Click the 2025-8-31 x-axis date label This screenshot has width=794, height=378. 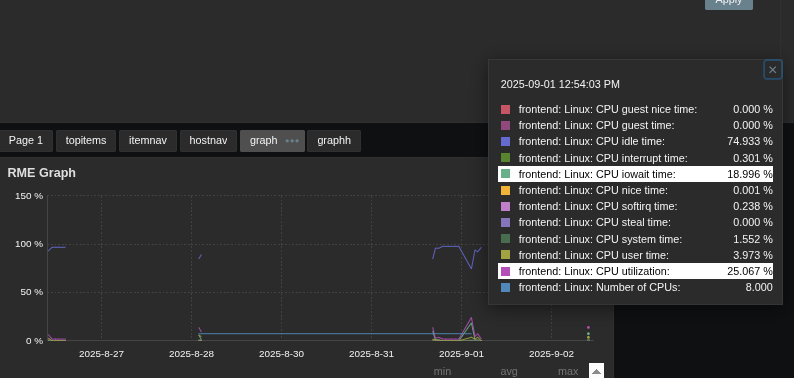click(371, 354)
